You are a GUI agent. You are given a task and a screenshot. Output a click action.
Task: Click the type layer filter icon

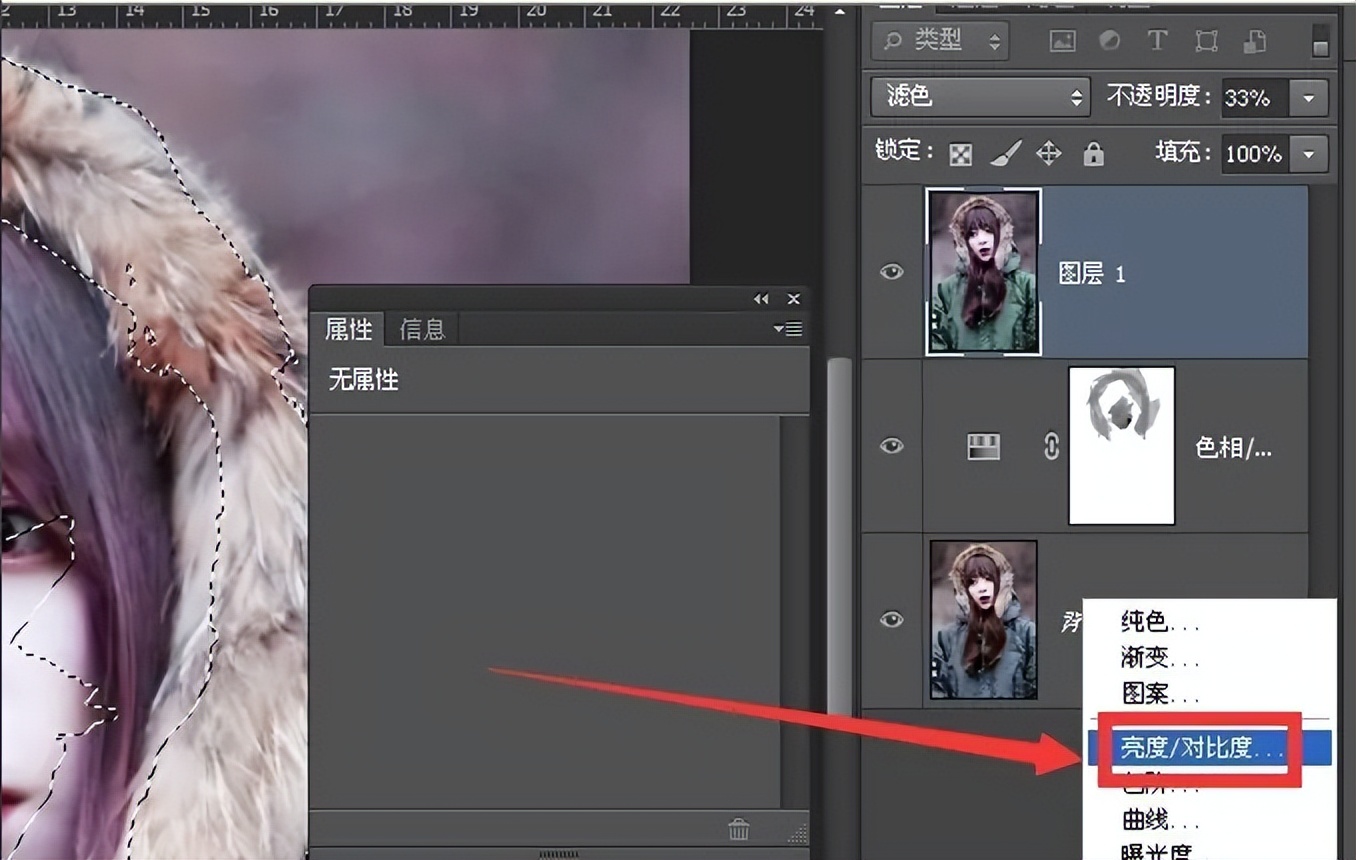[x=1157, y=41]
